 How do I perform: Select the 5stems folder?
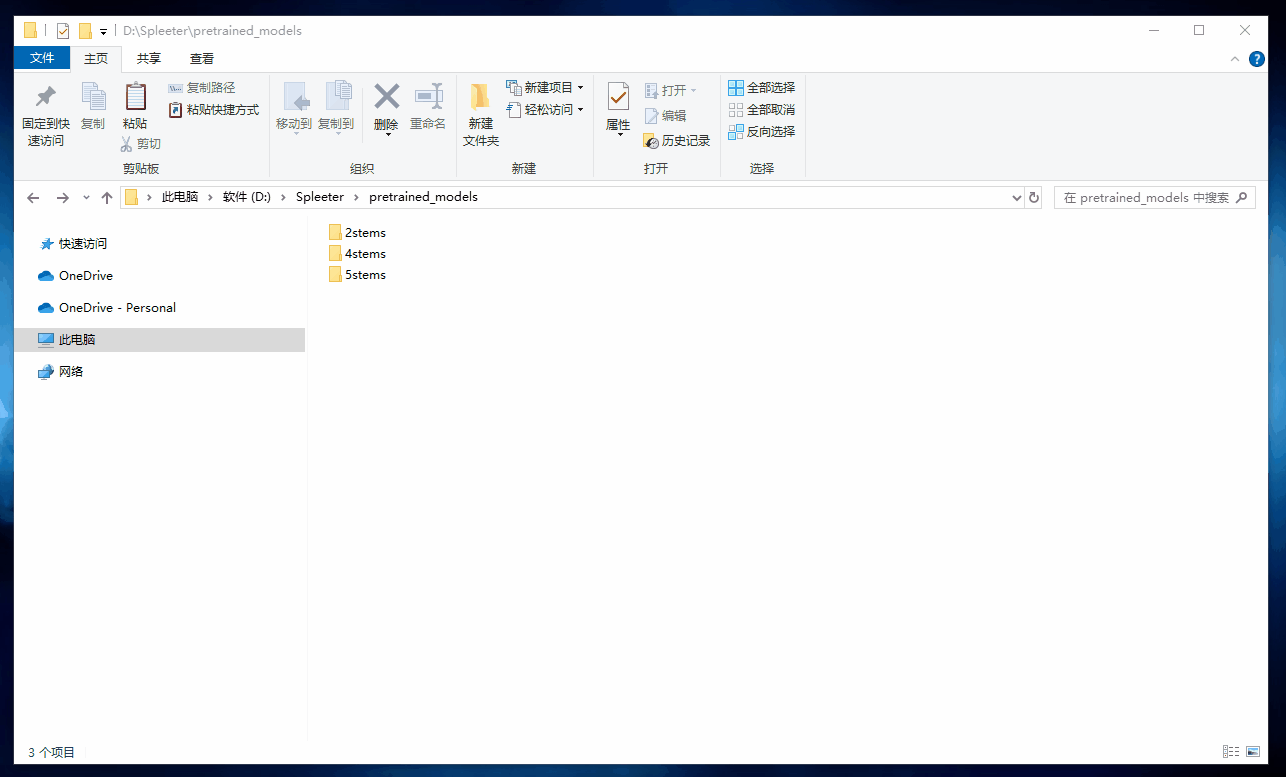pos(357,274)
